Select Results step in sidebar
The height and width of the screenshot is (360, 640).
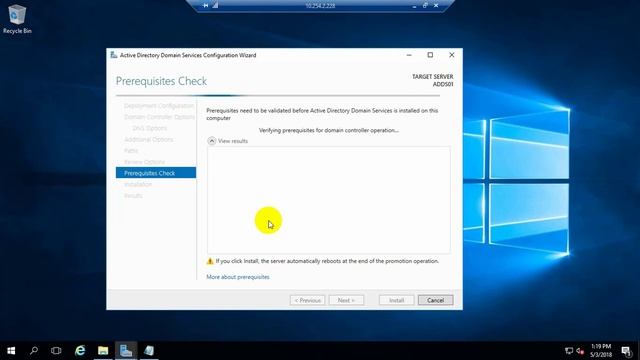pos(133,196)
